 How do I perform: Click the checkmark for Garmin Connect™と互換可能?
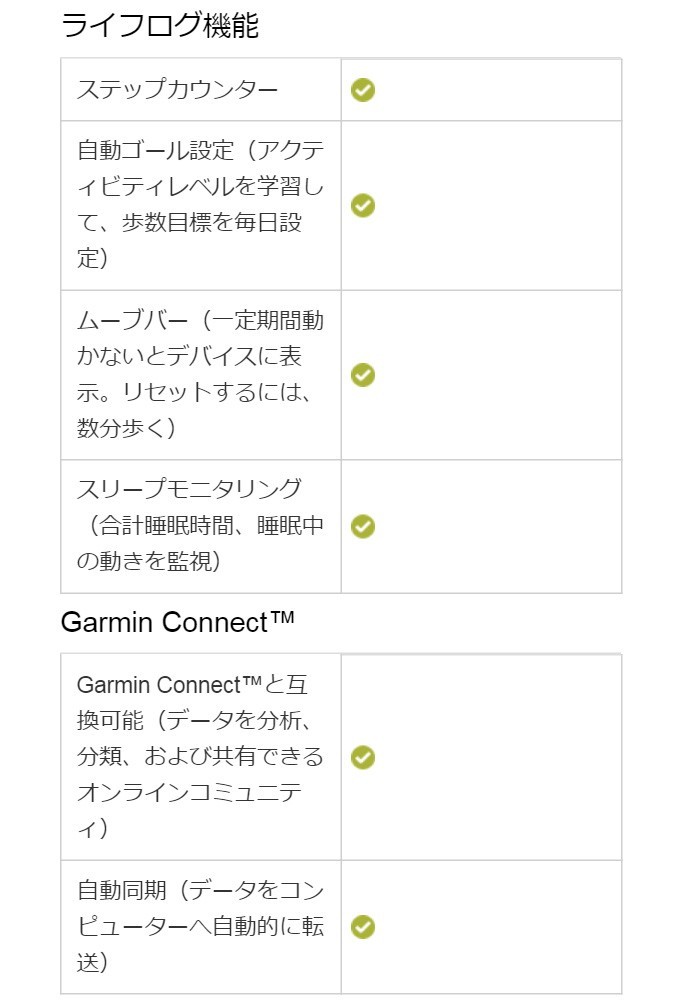point(362,757)
